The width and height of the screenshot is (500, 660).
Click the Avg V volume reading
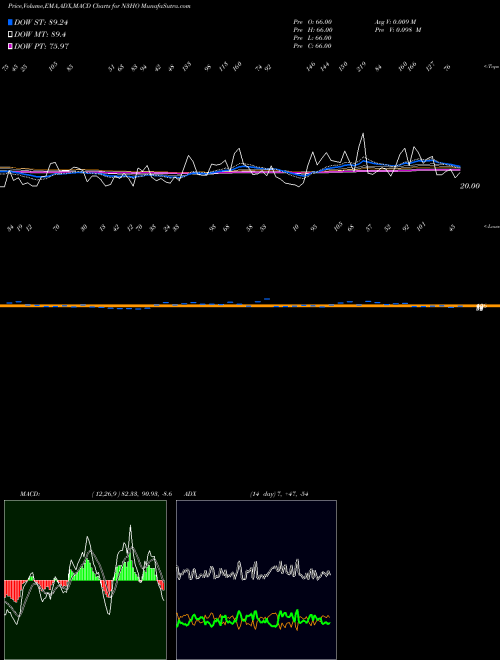coord(396,21)
